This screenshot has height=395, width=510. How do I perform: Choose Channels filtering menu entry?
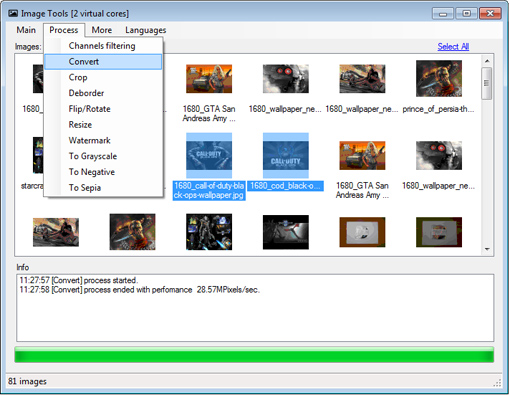pyautogui.click(x=103, y=46)
